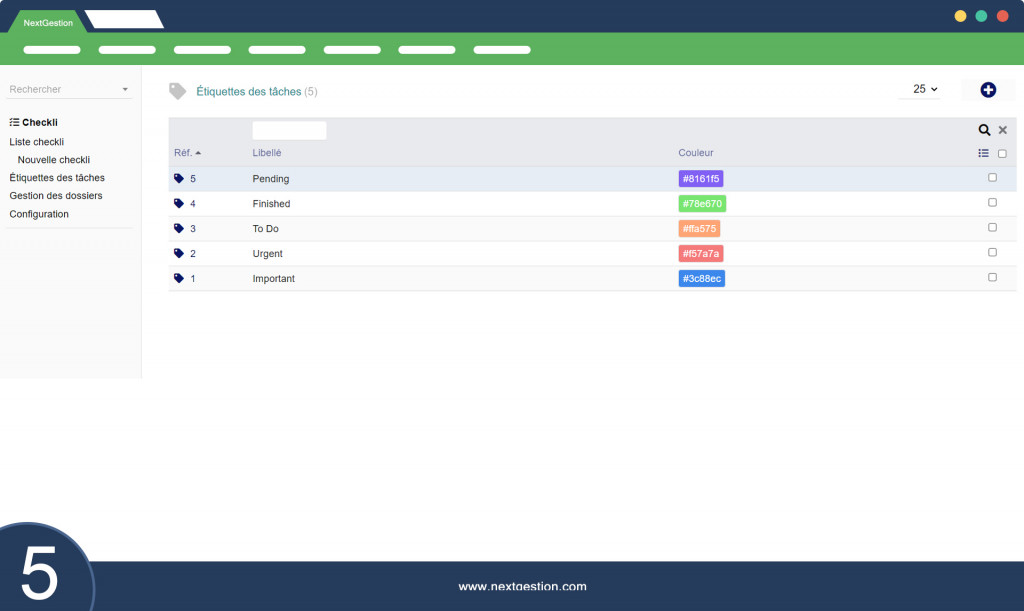Toggle the select-all checkbox in header
The height and width of the screenshot is (611, 1024).
coord(1002,153)
